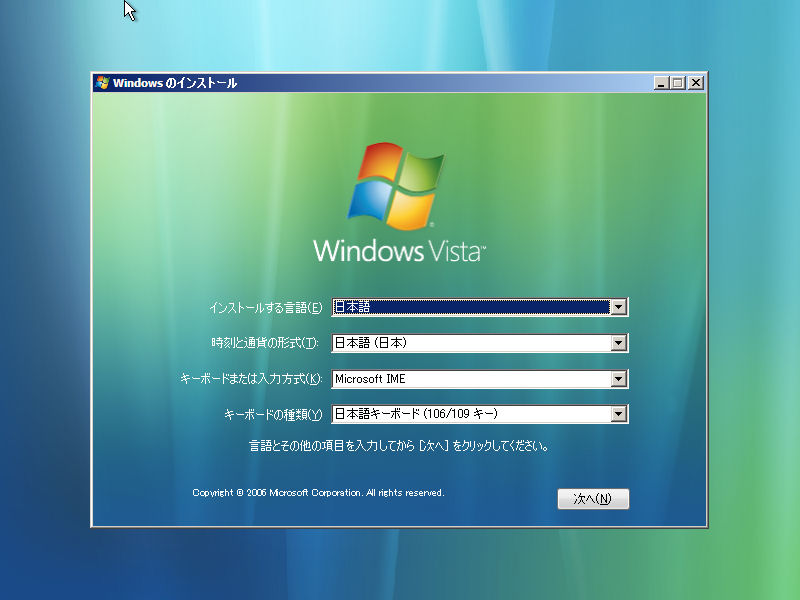The height and width of the screenshot is (600, 800).
Task: Click the Microsoft Corporation copyright notice text
Action: (318, 493)
